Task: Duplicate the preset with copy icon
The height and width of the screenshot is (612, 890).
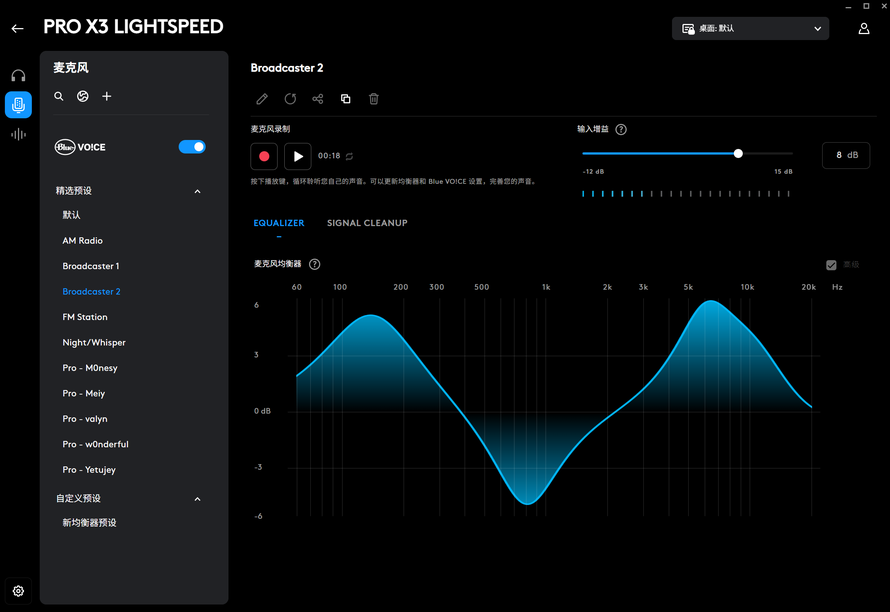Action: tap(346, 99)
